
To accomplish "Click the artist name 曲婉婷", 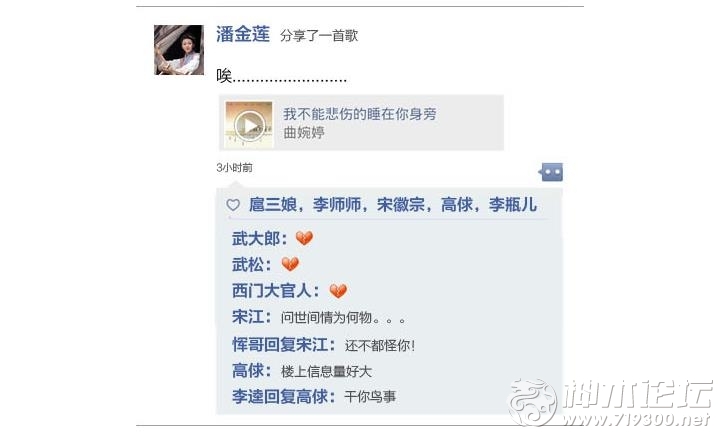I will coord(304,132).
